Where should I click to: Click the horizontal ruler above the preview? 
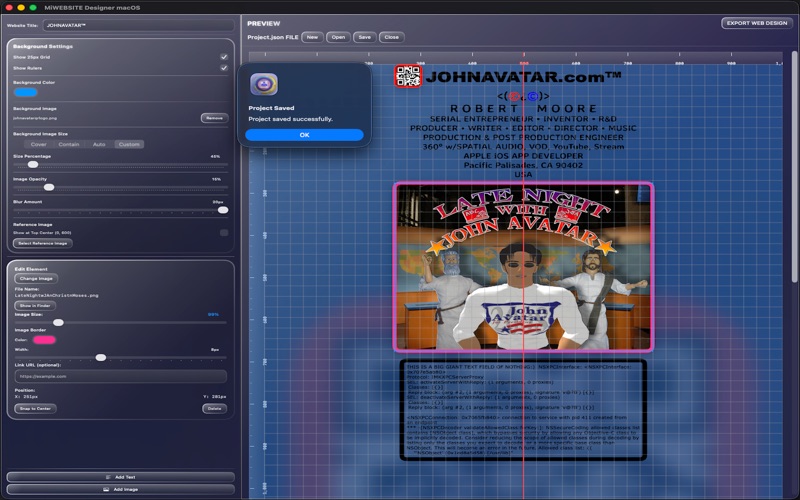515,57
